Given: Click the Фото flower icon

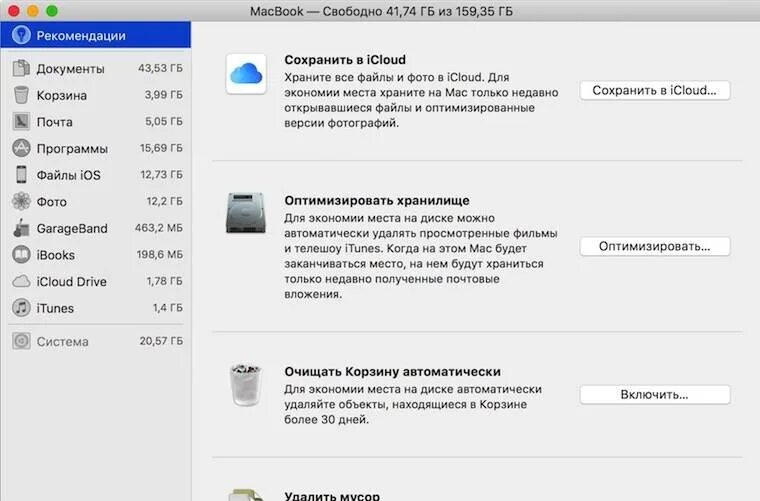Looking at the screenshot, I should pyautogui.click(x=21, y=201).
